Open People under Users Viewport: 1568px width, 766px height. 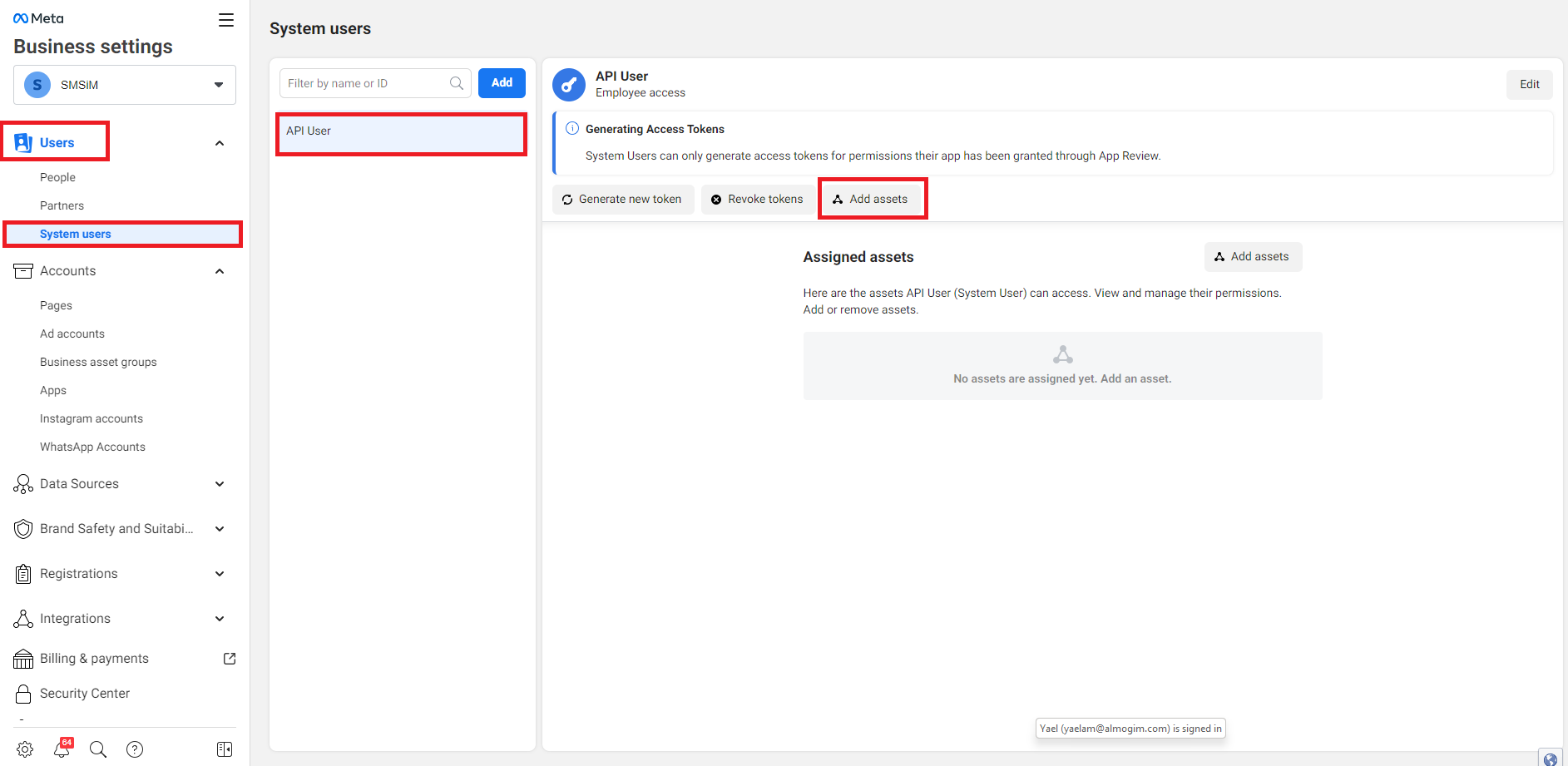[x=57, y=177]
